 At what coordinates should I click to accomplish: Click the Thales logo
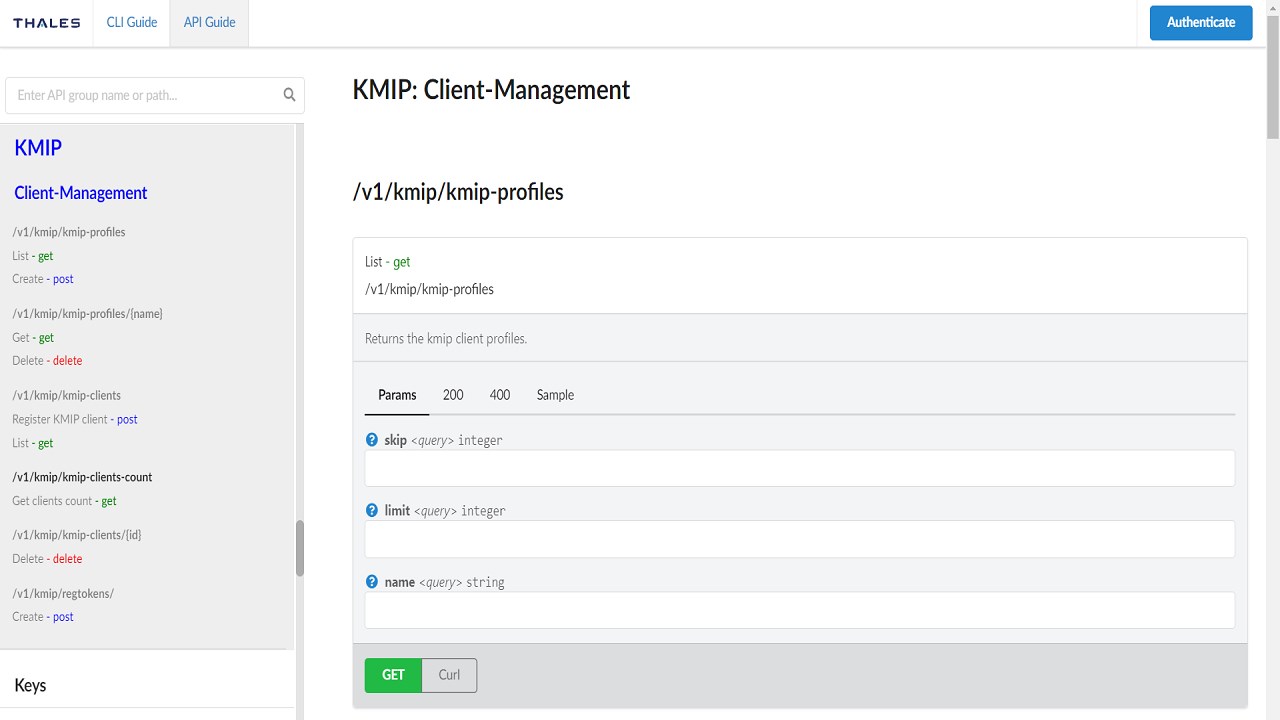point(46,23)
